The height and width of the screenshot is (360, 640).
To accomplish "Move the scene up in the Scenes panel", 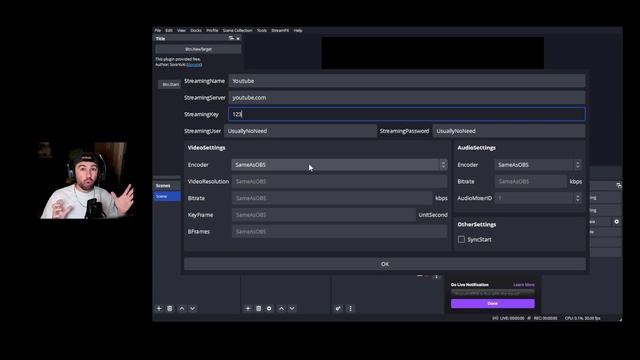I will pos(182,309).
